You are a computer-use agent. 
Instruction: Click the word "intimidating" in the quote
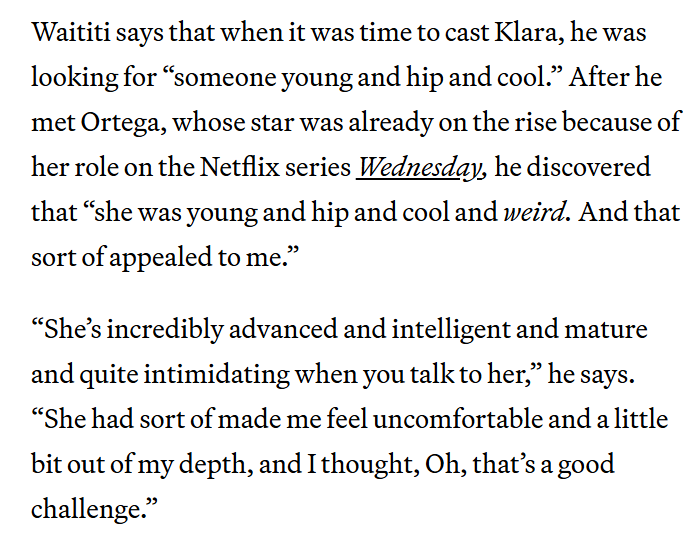tap(216, 375)
